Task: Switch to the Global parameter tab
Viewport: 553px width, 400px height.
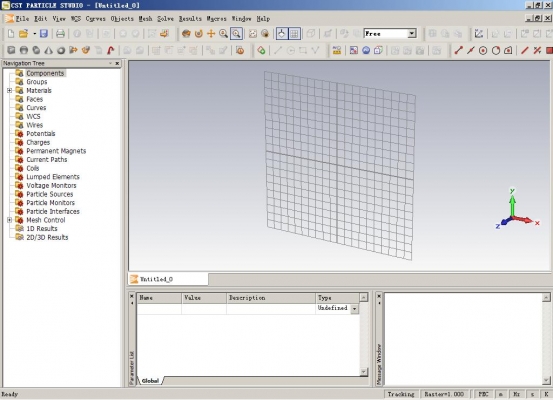Action: click(x=150, y=381)
